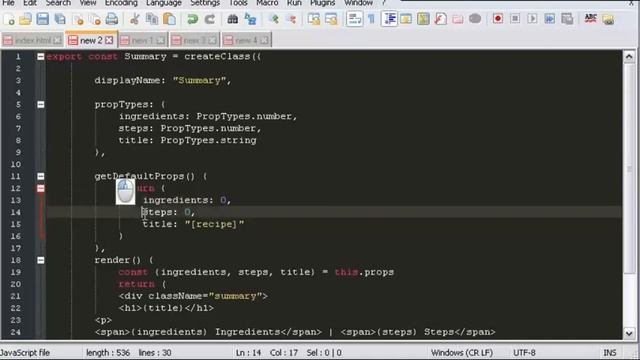Viewport: 640px width, 360px height.
Task: Switch to the new 3 tab
Action: (x=194, y=40)
